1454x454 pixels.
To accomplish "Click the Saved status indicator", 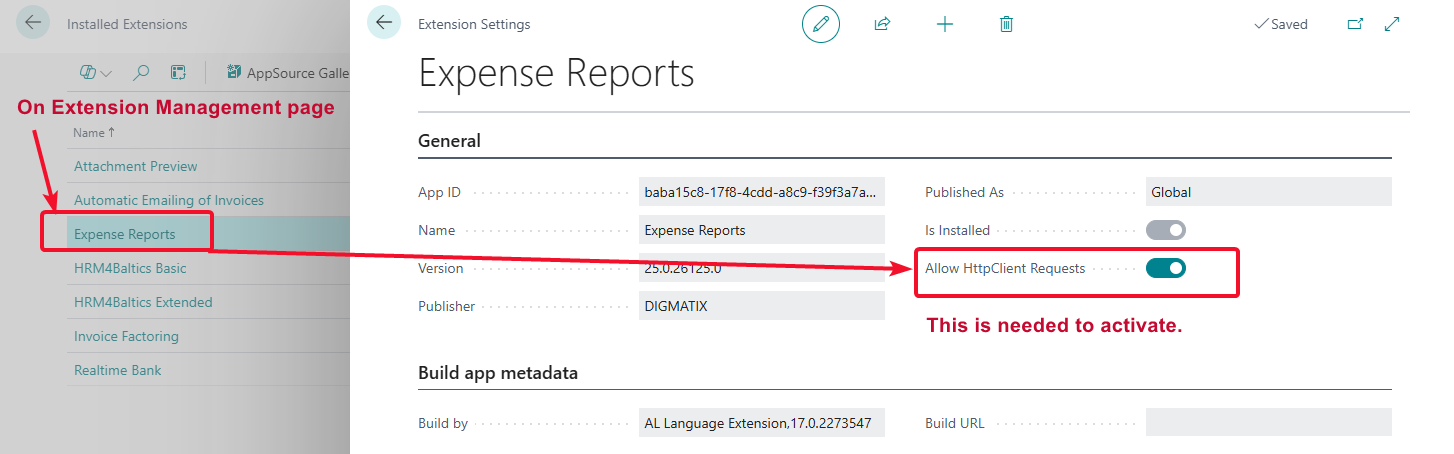I will [1281, 24].
